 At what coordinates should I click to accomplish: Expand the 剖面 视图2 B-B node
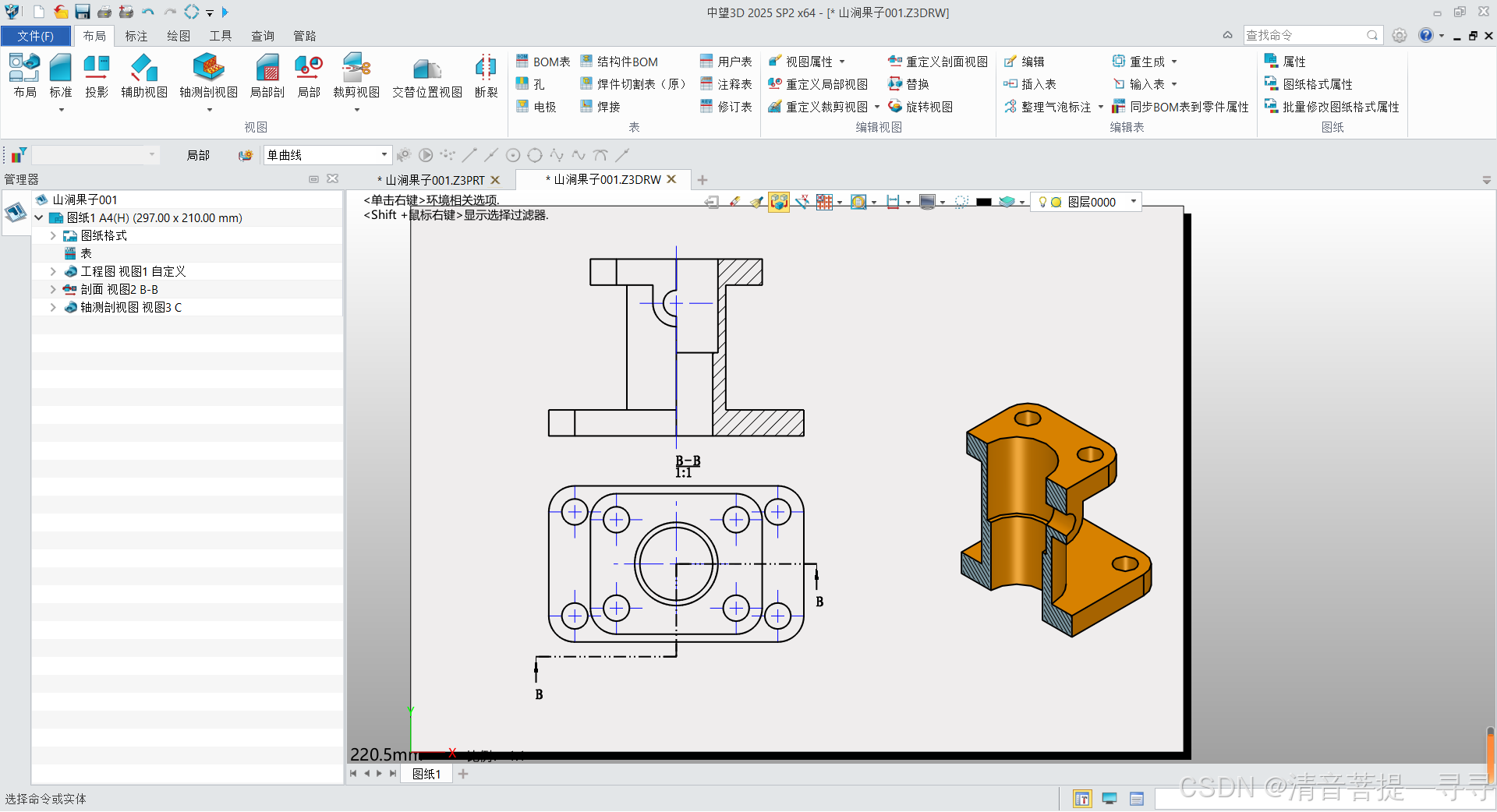(x=53, y=289)
